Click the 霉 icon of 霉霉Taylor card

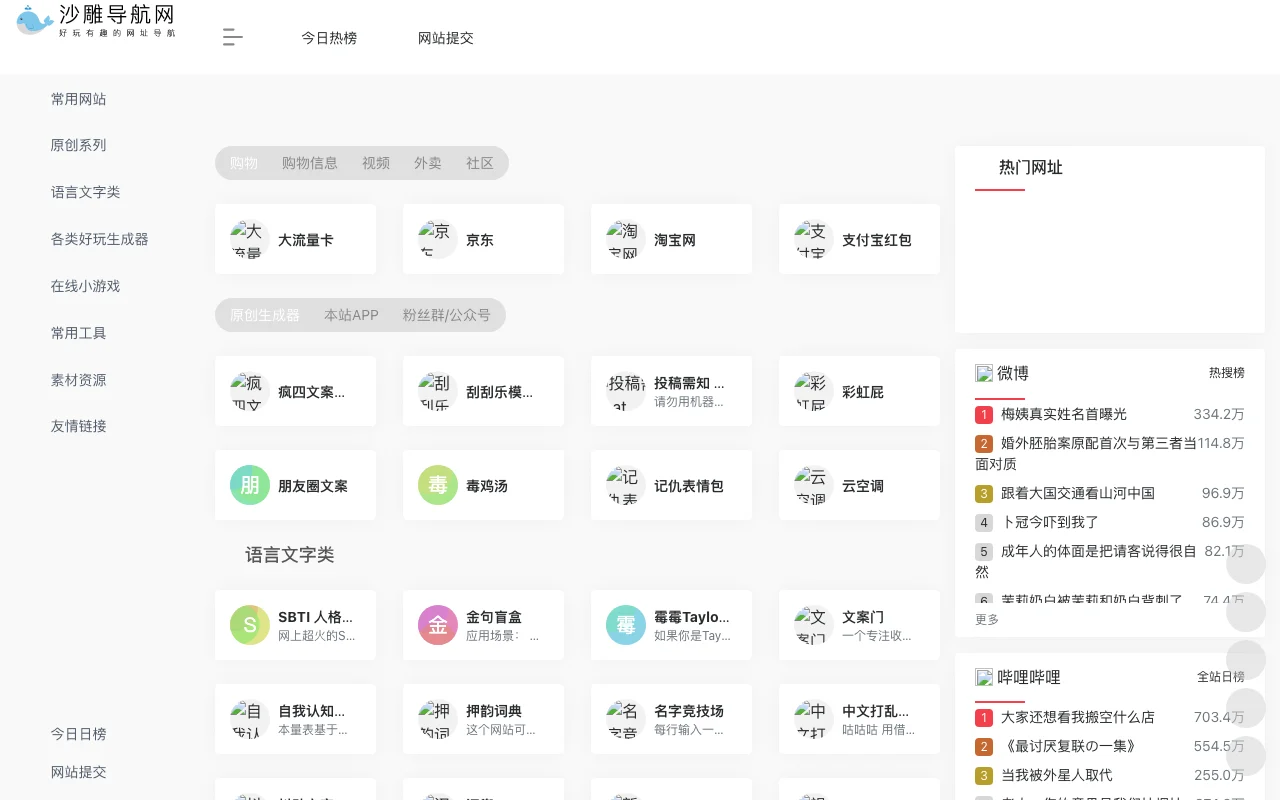coord(626,626)
